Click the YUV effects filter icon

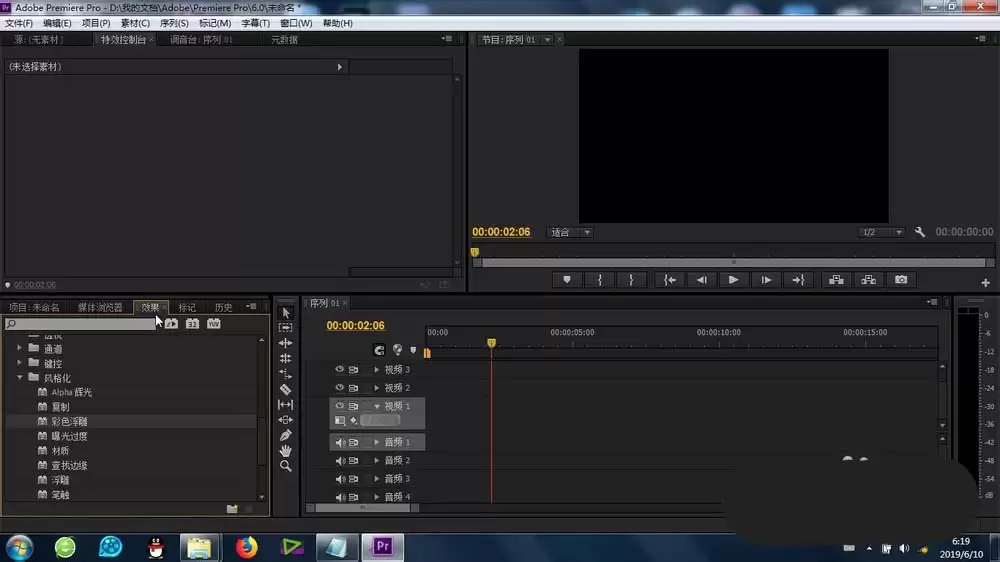coord(214,324)
